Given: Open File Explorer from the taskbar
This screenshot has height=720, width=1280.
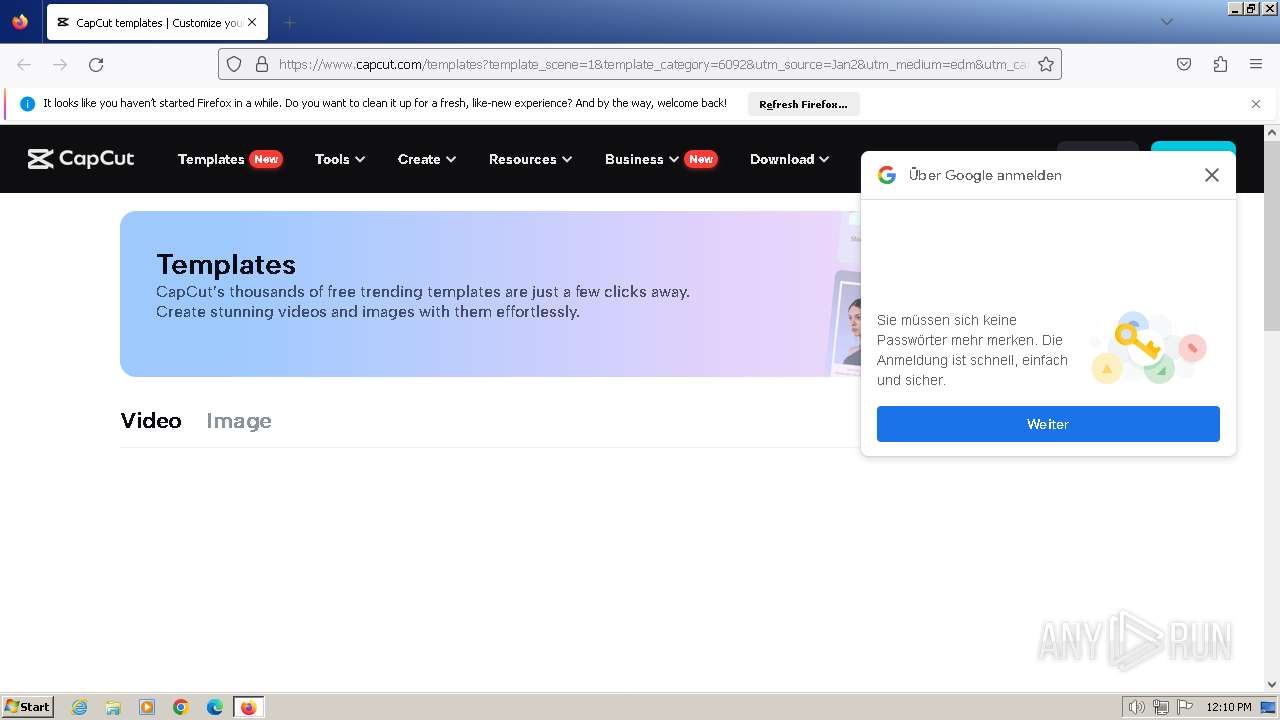Looking at the screenshot, I should coord(113,707).
